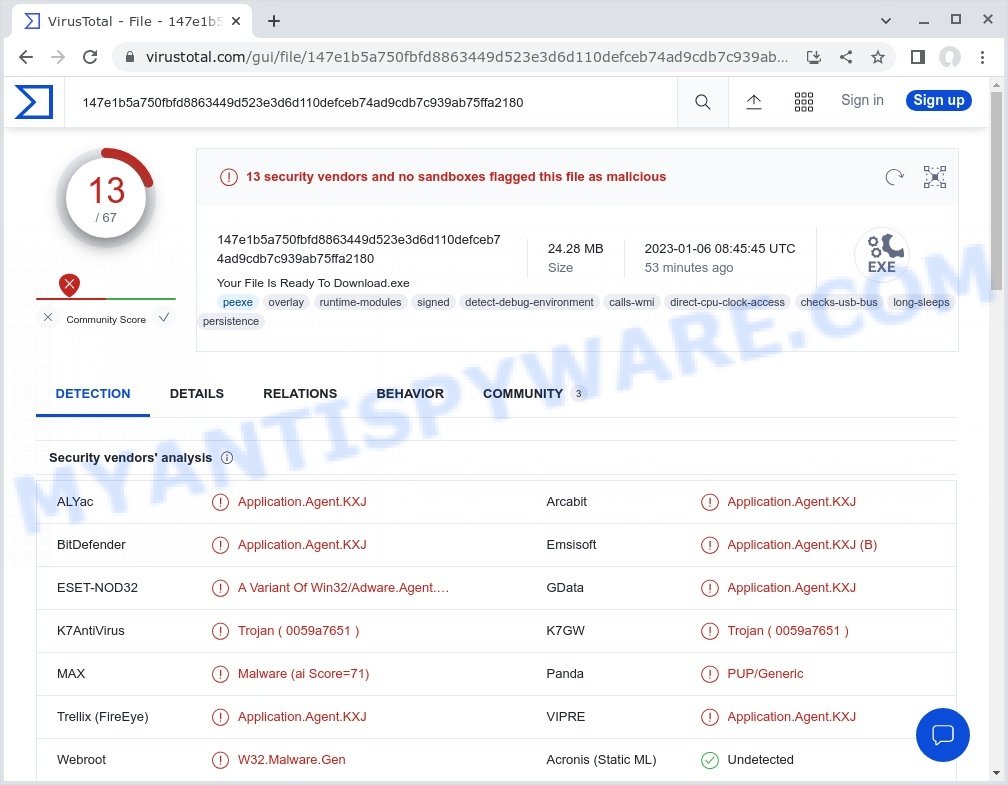
Task: Vote malicious with the community X icon
Action: click(48, 317)
